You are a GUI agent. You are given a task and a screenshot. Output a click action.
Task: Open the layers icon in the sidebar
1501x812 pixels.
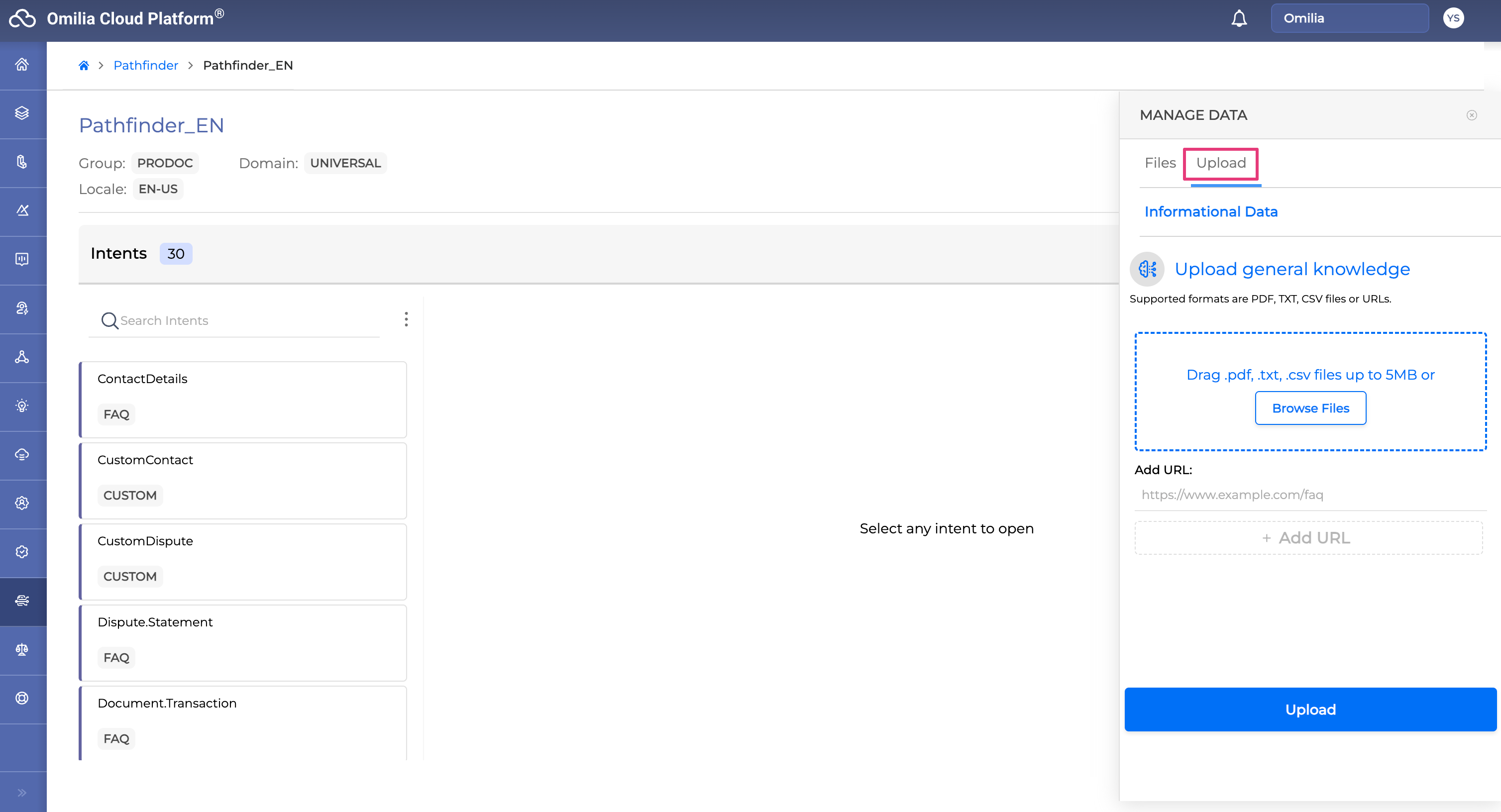pos(22,113)
